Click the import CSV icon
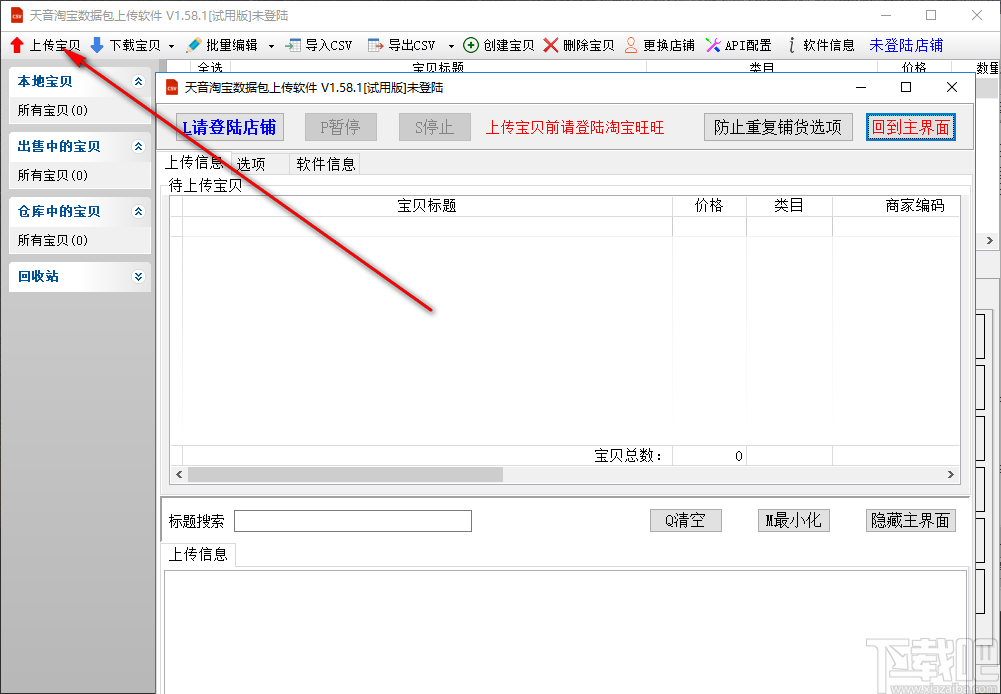The width and height of the screenshot is (1001, 694). 293,45
